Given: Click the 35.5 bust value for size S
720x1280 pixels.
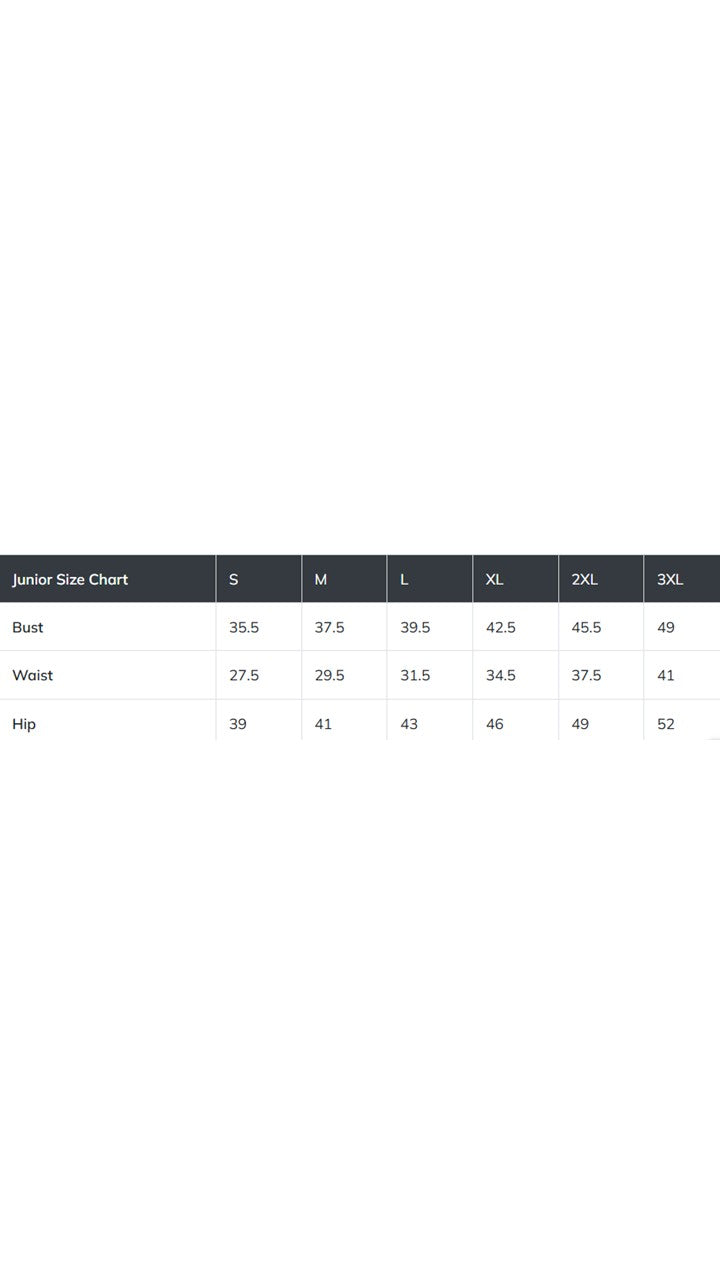Looking at the screenshot, I should coord(244,628).
